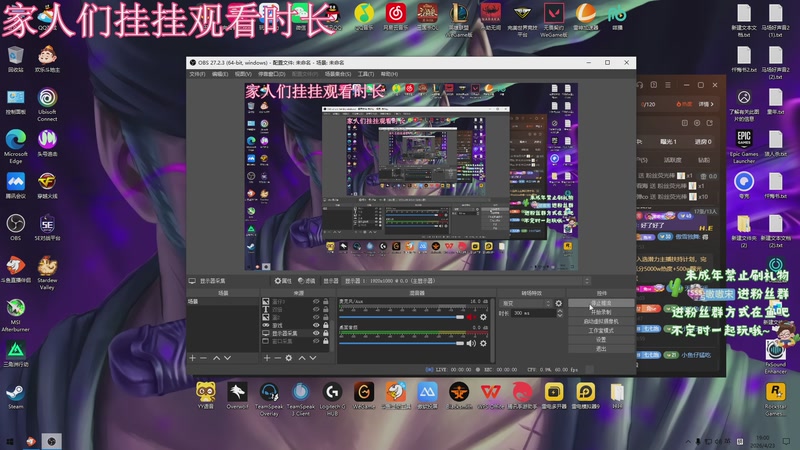Open the 停靠窗口(D) menu in OBS
Screen dimensions: 800x450
pyautogui.click(x=270, y=74)
